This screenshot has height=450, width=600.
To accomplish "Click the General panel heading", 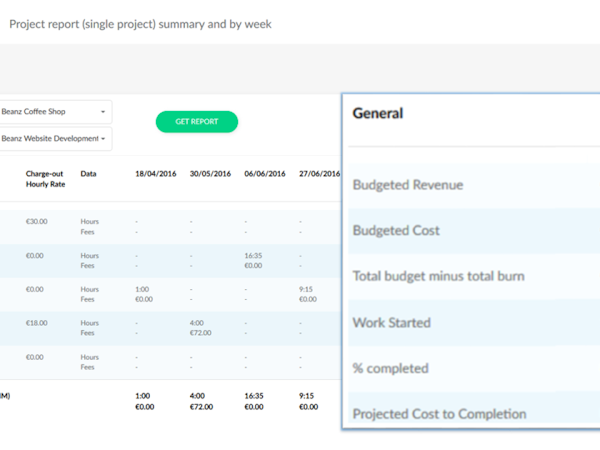I will (x=378, y=114).
